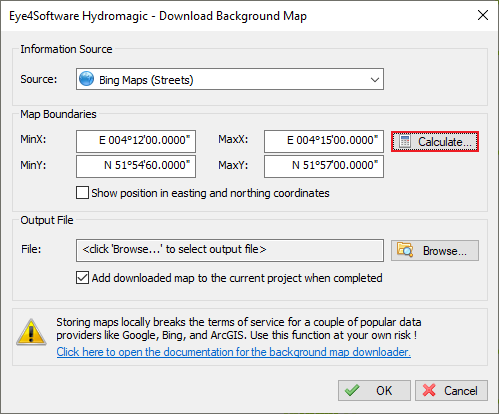Open the Browse... file chooser
This screenshot has height=414, width=499.
pyautogui.click(x=435, y=250)
